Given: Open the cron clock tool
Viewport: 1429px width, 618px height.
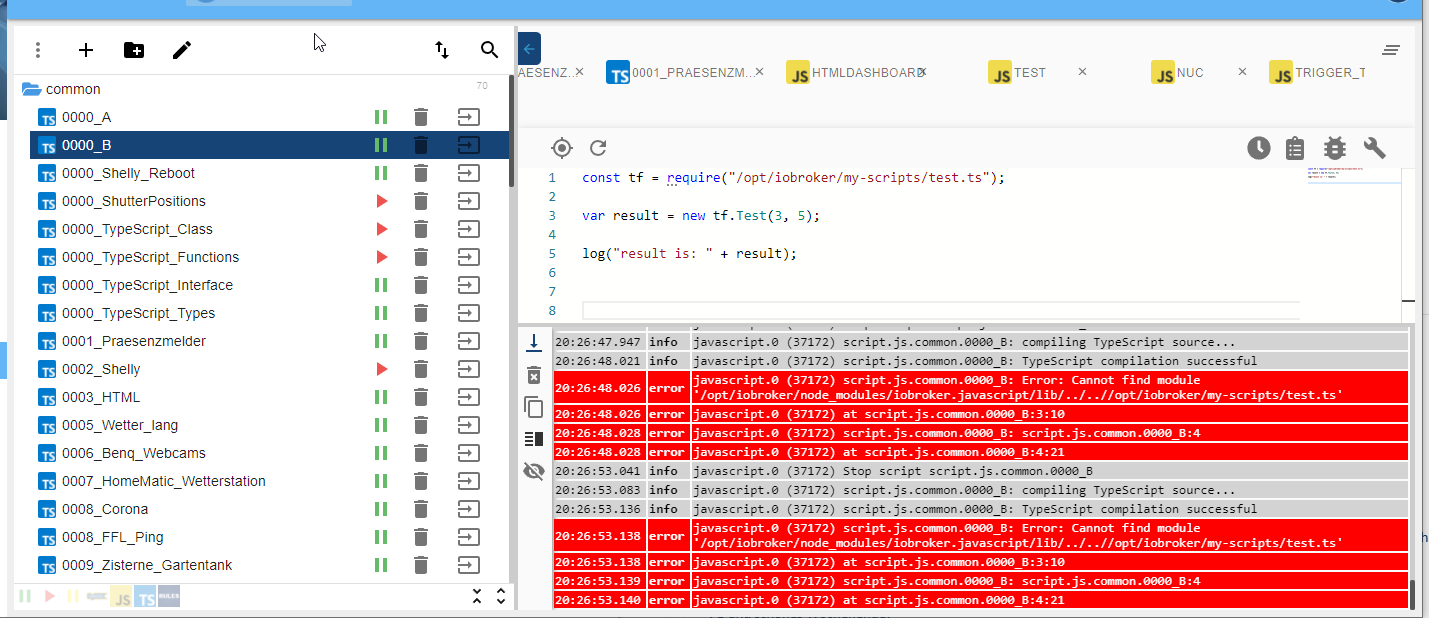Looking at the screenshot, I should tap(1259, 148).
